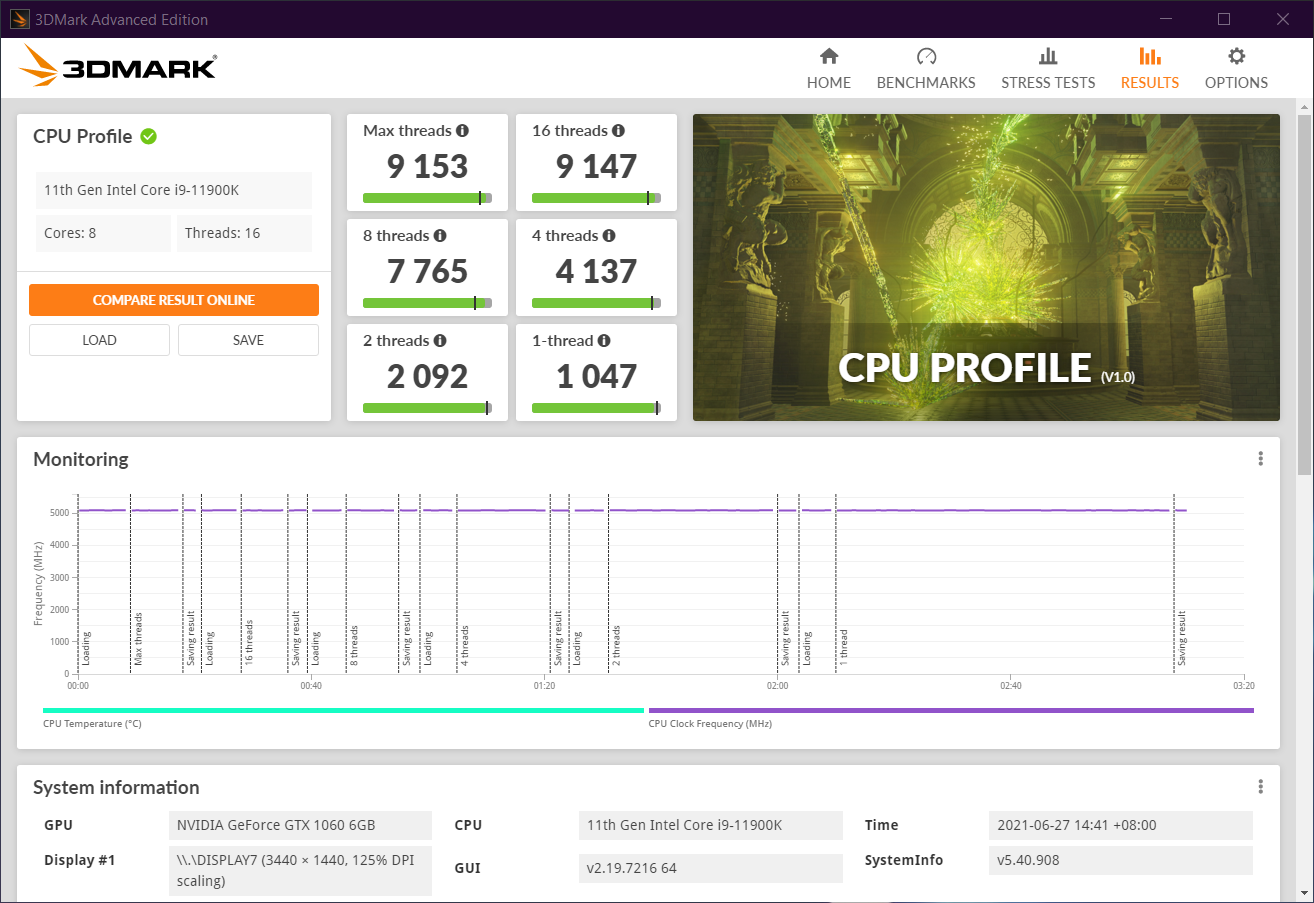Viewport: 1314px width, 903px height.
Task: Click the CPU Profile preview image
Action: pos(985,267)
